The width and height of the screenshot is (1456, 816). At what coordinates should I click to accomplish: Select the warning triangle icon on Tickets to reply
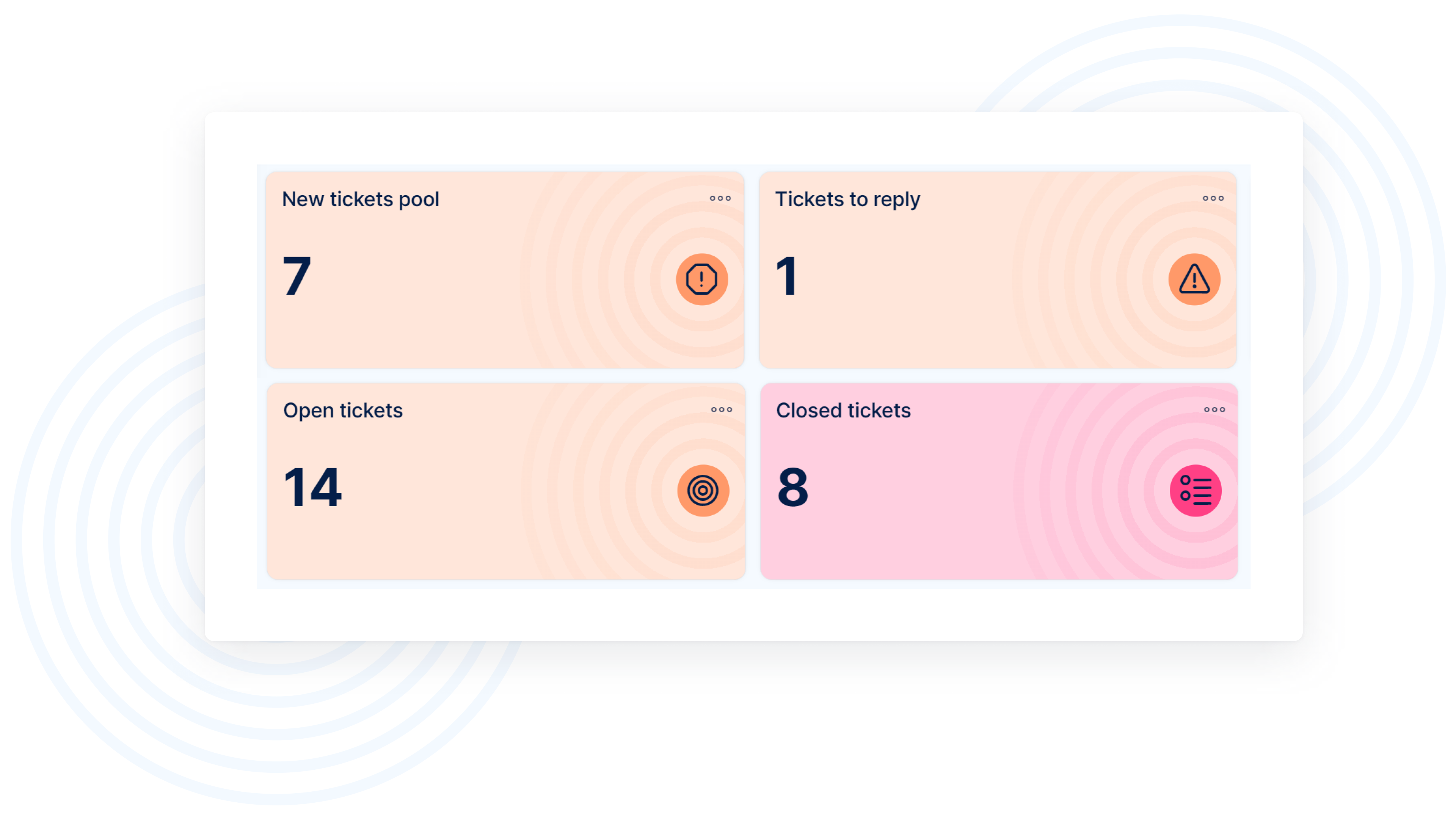[1194, 279]
